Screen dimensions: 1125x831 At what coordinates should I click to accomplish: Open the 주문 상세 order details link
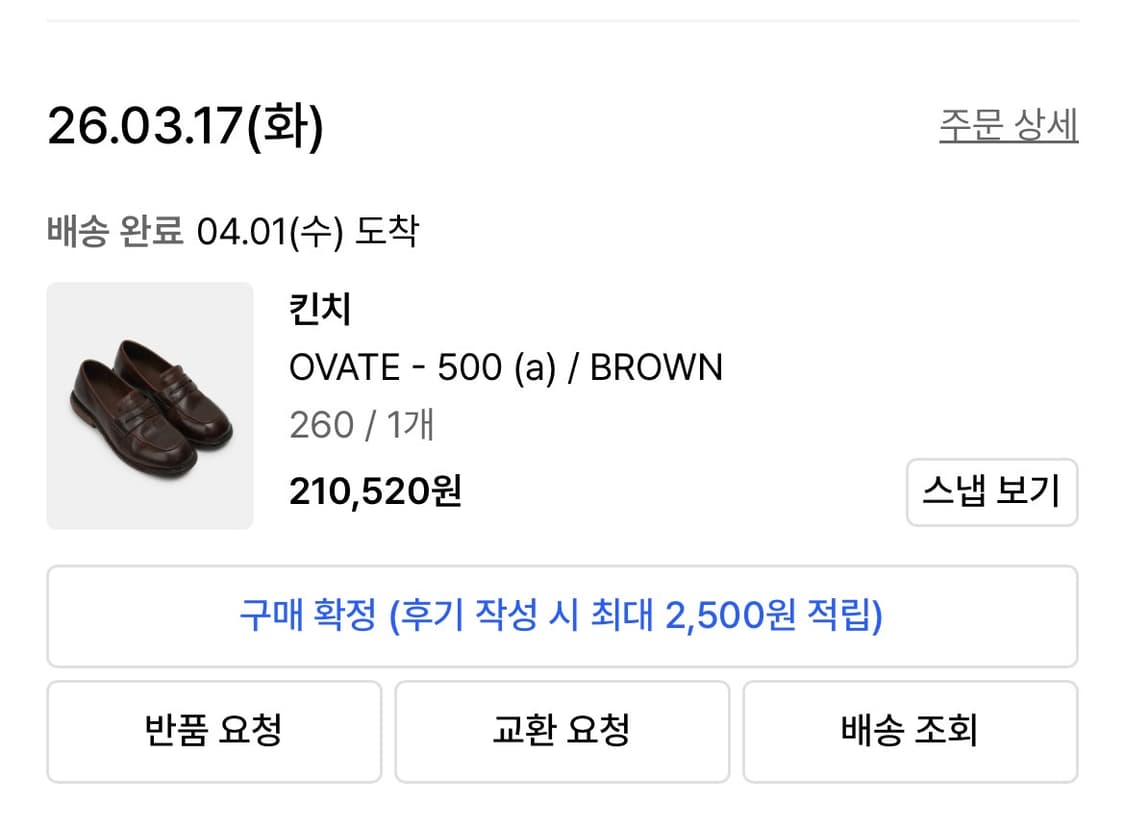1009,126
